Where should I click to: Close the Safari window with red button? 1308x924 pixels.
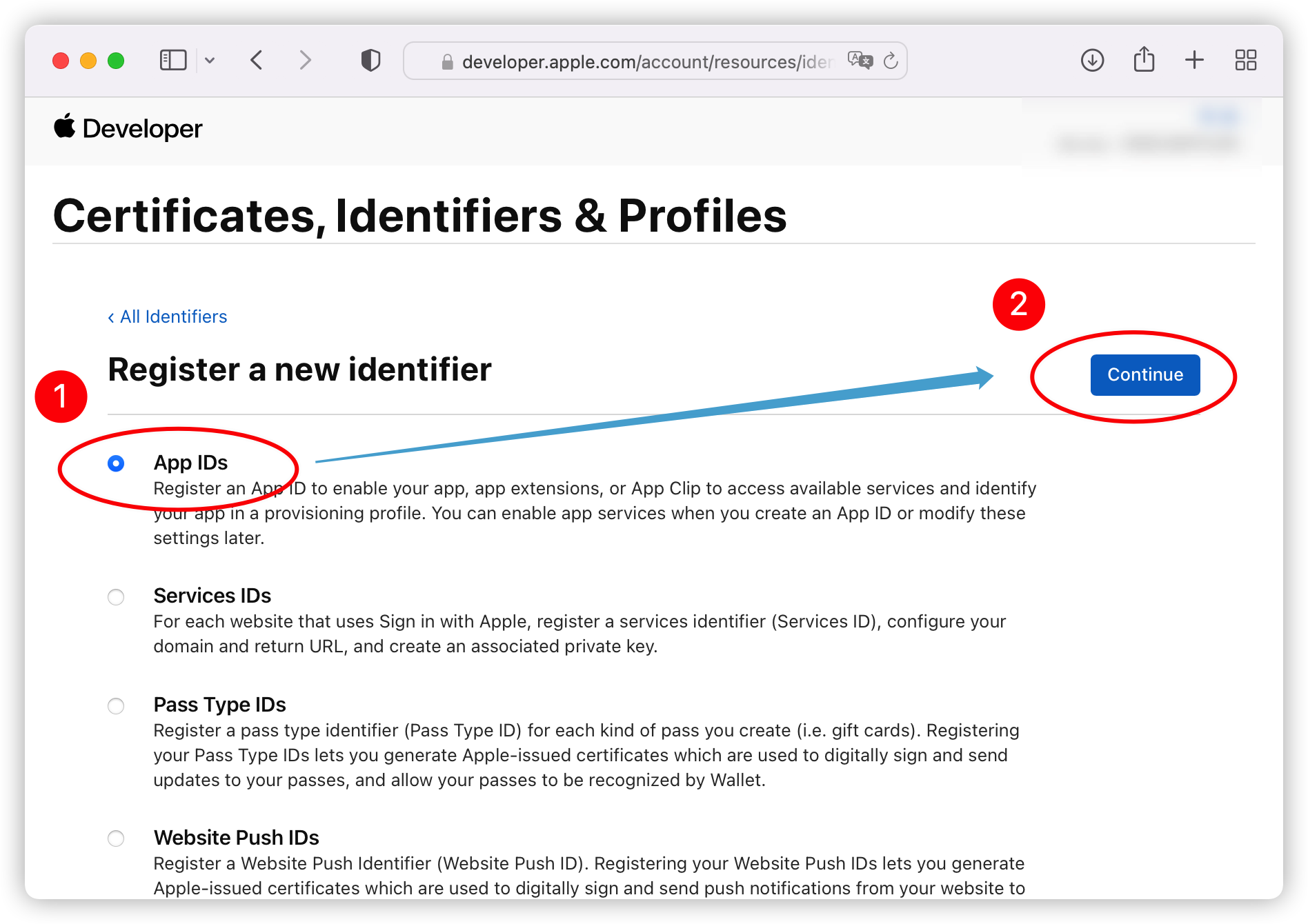[61, 61]
